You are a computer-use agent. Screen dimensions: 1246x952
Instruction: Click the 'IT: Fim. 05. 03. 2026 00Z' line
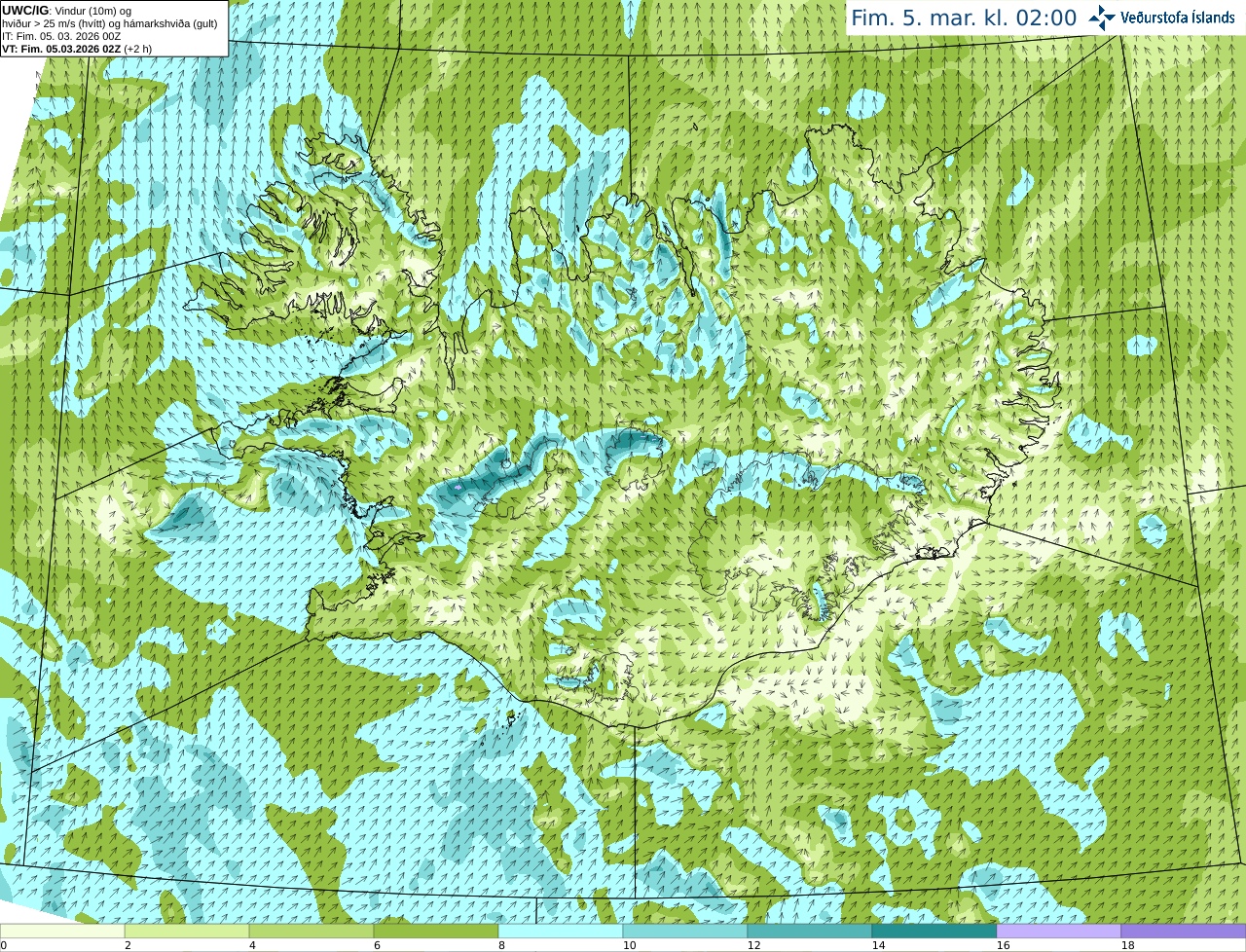[61, 36]
